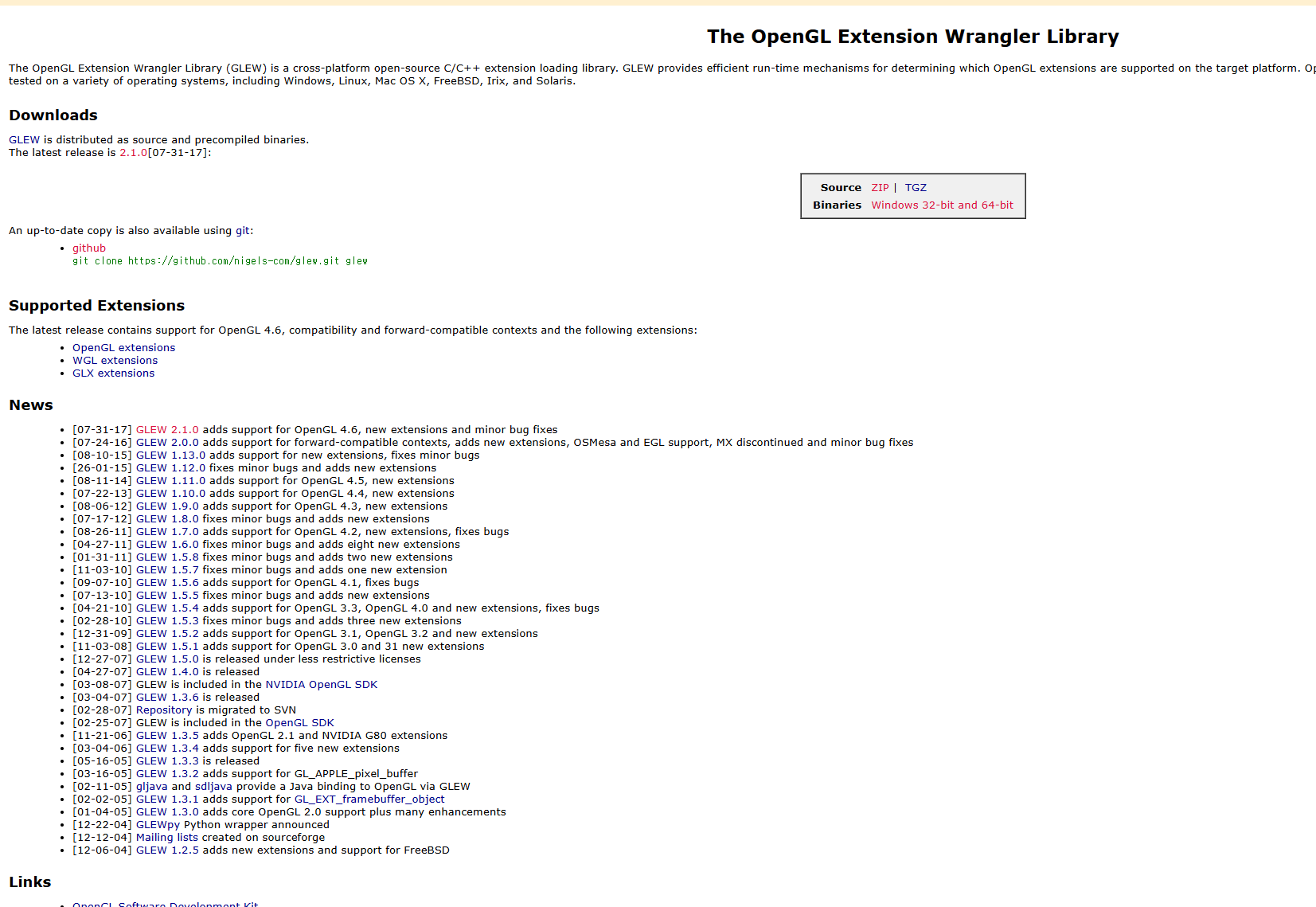Screen dimensions: 1316x907
Task: Open the OpenGL Software Development Kit link
Action: 165,904
